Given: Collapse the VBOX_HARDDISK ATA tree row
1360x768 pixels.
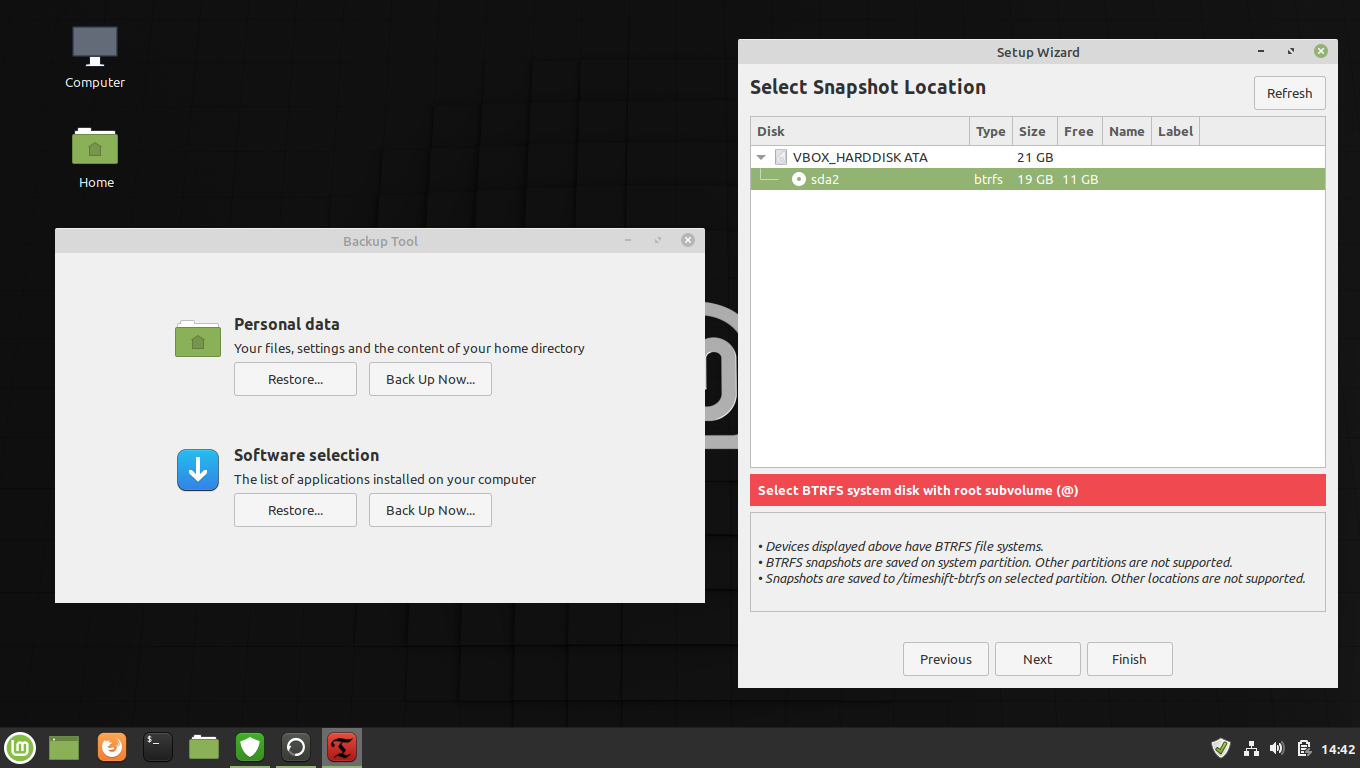Looking at the screenshot, I should coord(762,157).
